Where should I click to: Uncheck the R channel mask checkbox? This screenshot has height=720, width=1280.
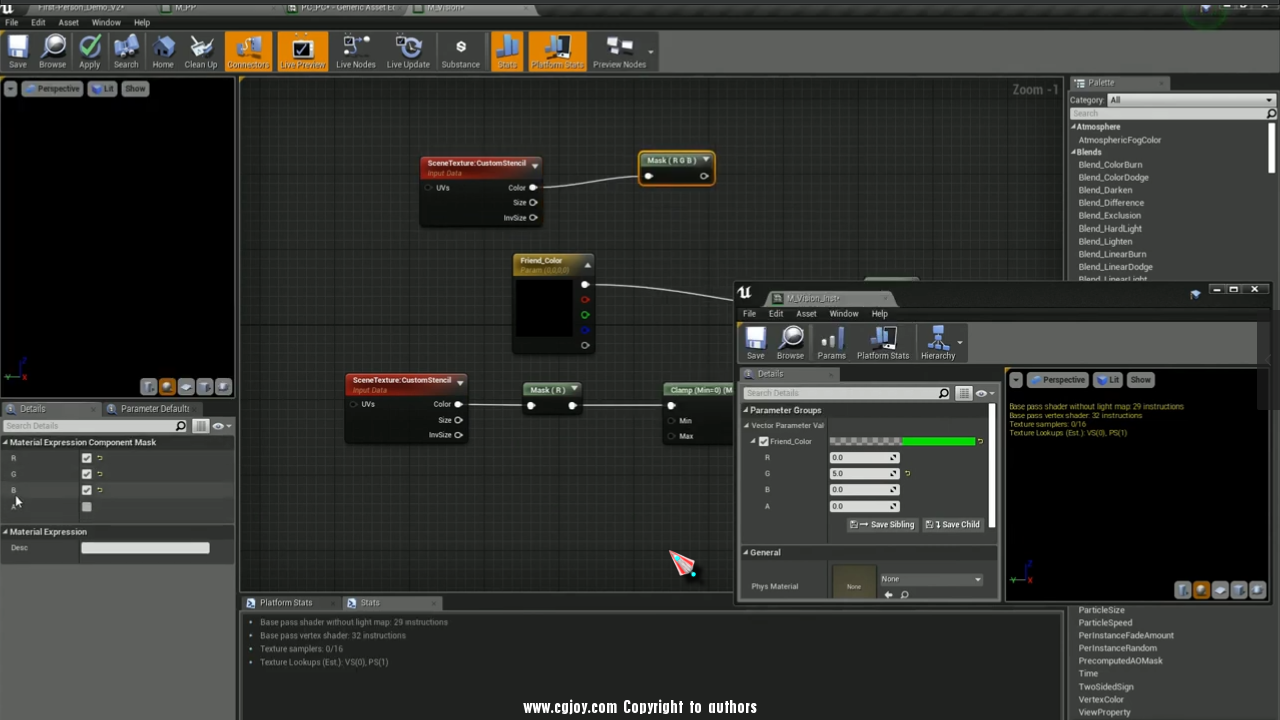pos(86,458)
